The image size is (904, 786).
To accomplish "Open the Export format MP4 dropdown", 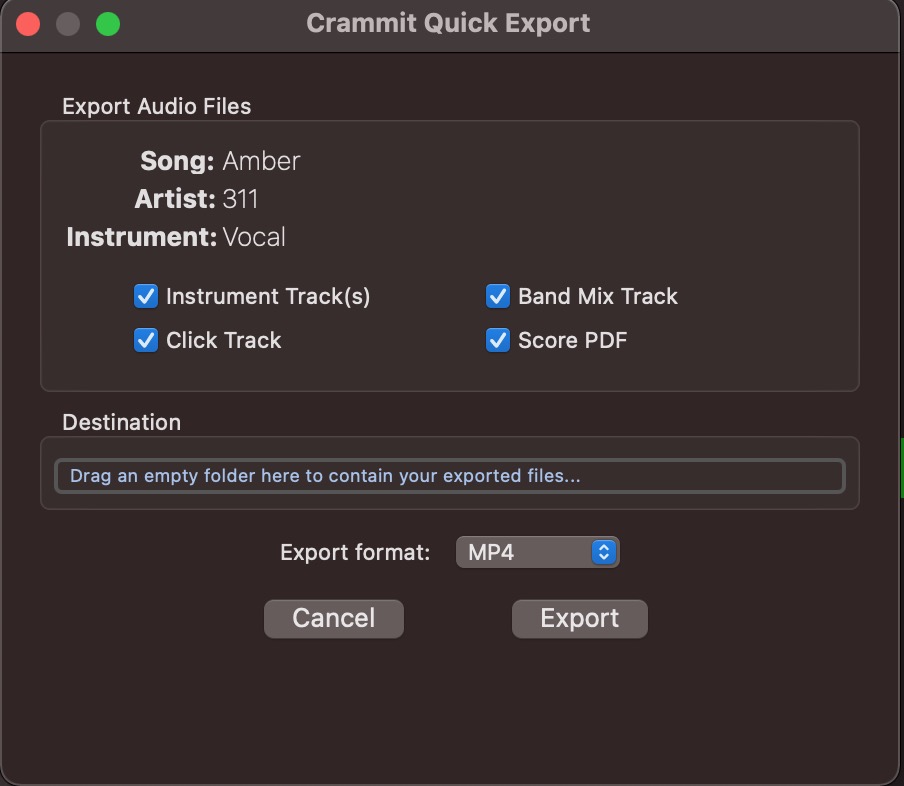I will point(537,552).
